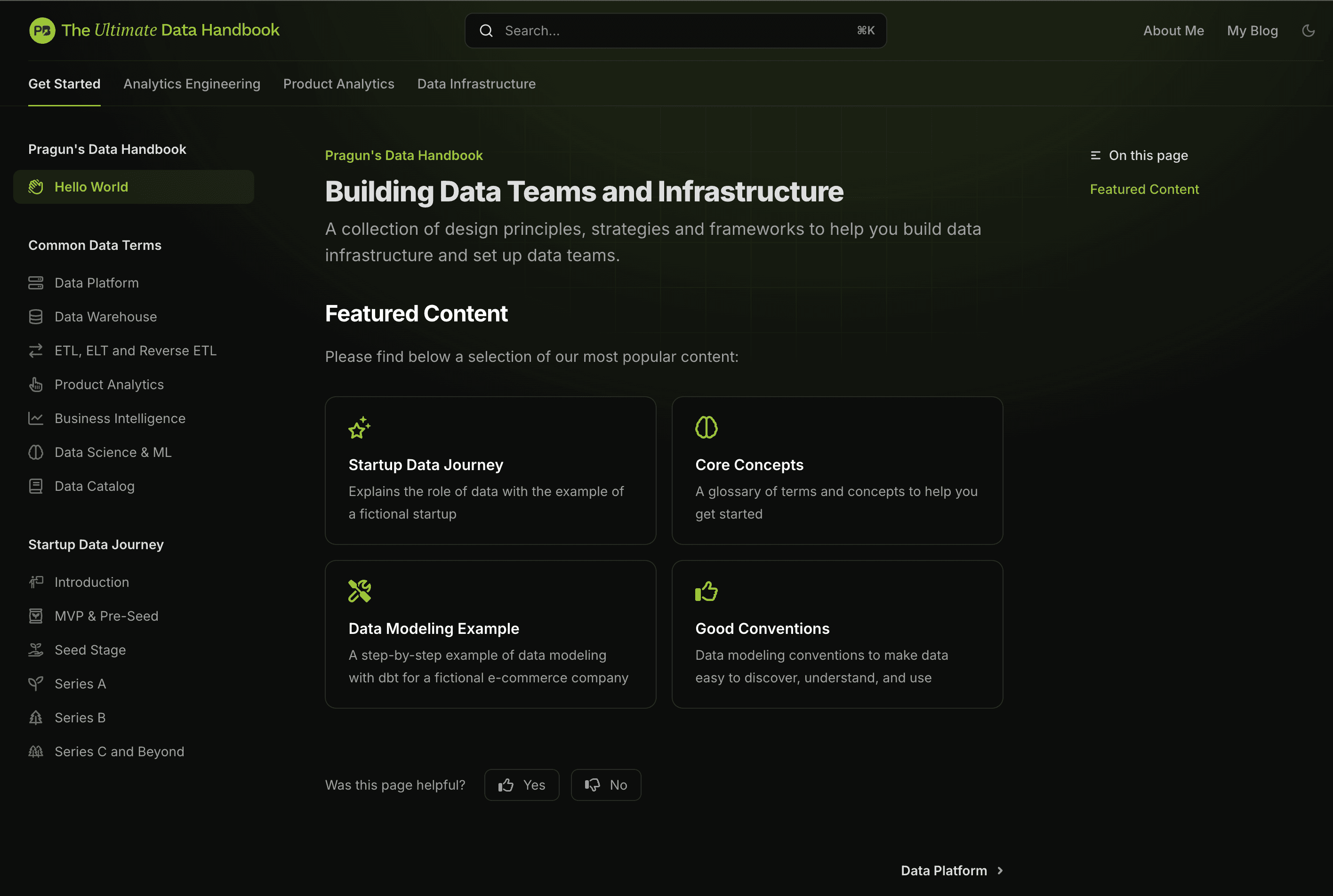Open the Good Conventions card

click(837, 634)
